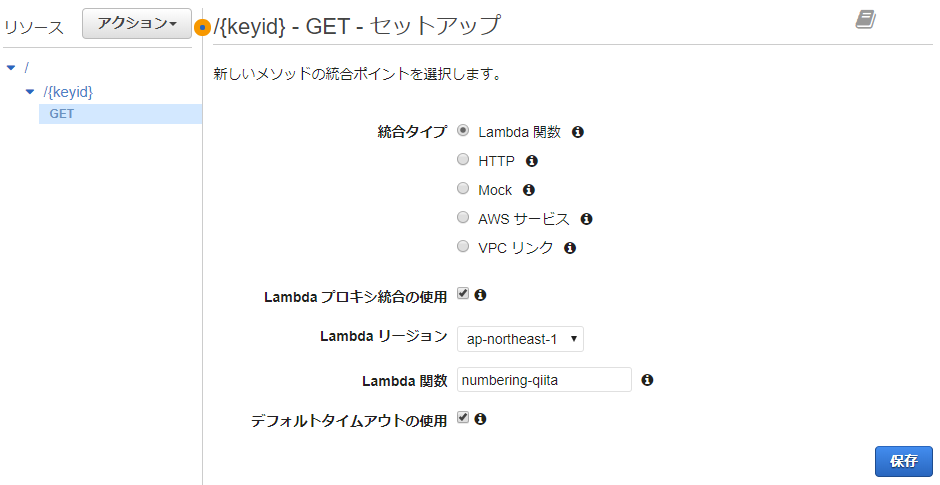Click the 保存 button
Screen dimensions: 940x485
click(903, 461)
